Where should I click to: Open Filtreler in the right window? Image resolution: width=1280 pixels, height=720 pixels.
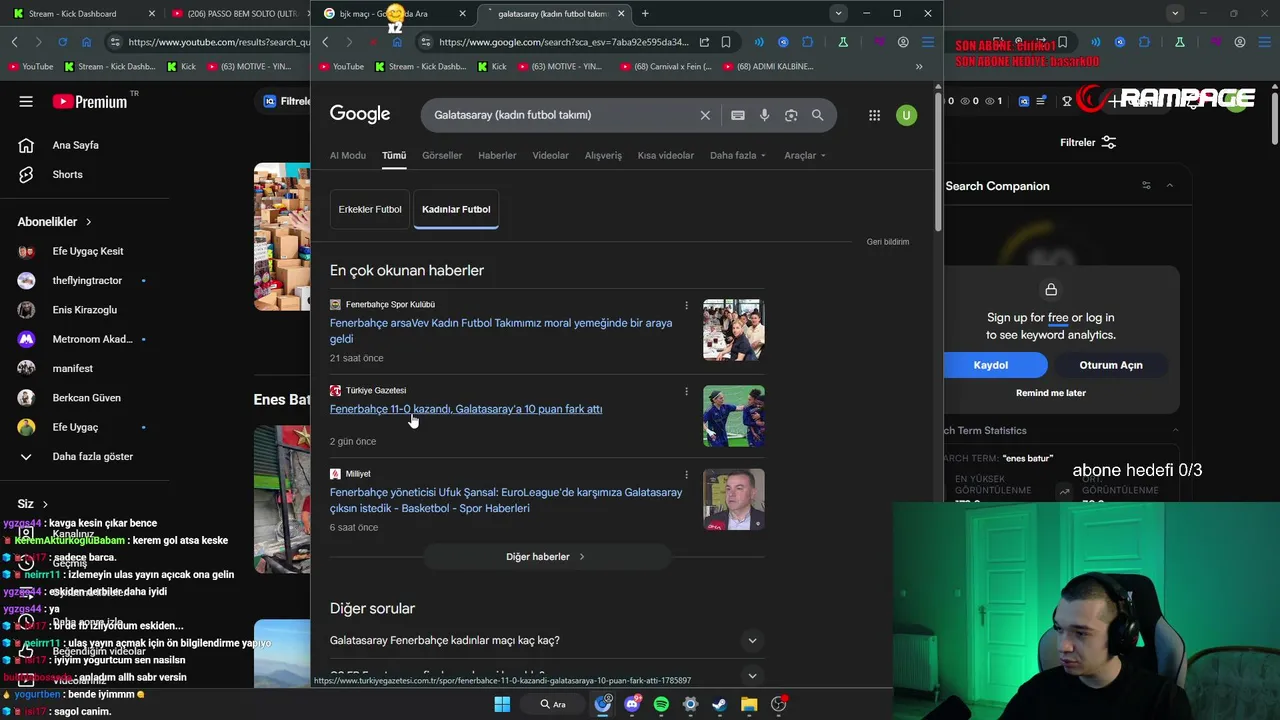(1088, 142)
